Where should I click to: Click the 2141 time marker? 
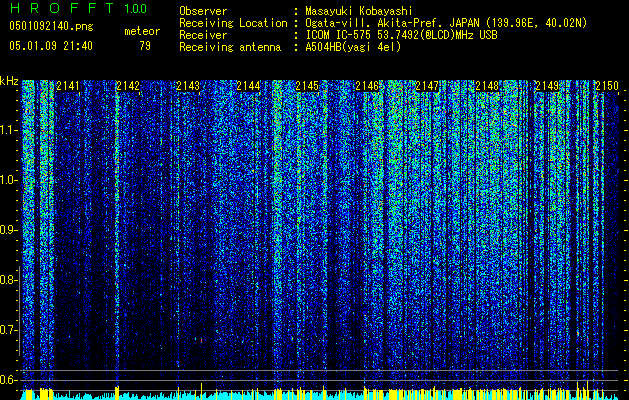[68, 86]
